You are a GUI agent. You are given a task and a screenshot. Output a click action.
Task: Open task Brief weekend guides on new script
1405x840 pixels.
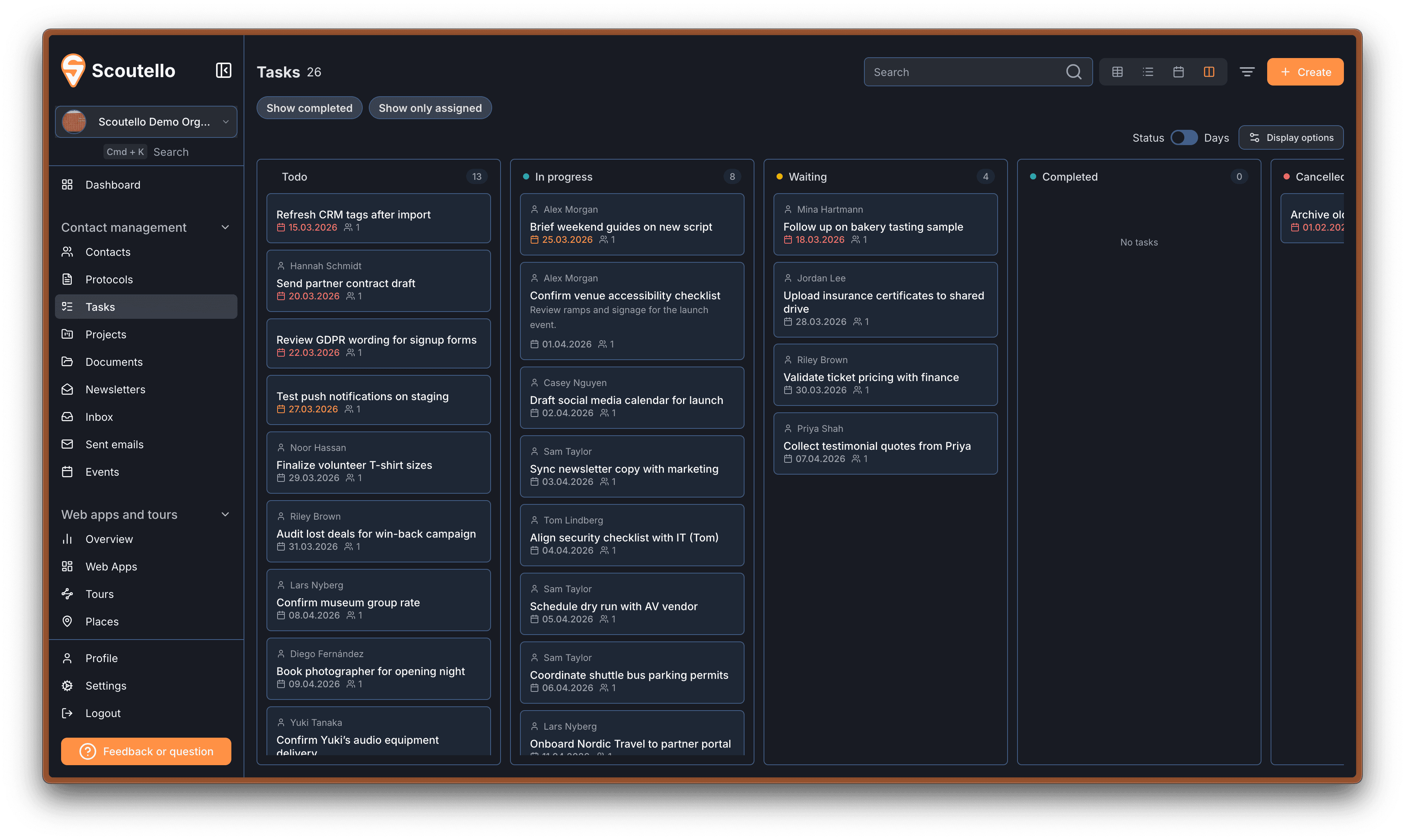[x=632, y=224]
